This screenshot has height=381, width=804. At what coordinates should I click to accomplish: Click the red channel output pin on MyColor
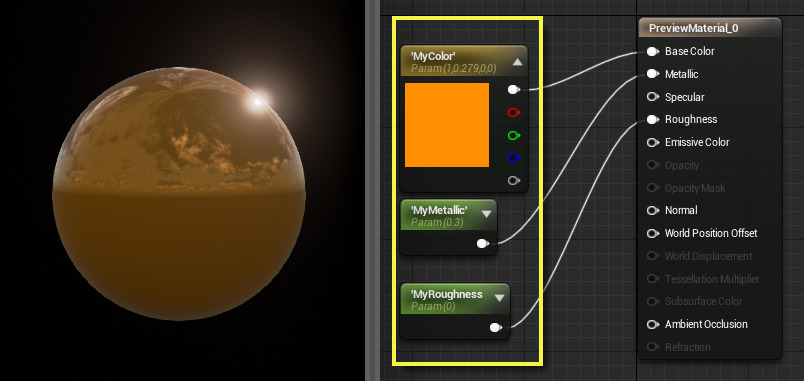click(514, 112)
